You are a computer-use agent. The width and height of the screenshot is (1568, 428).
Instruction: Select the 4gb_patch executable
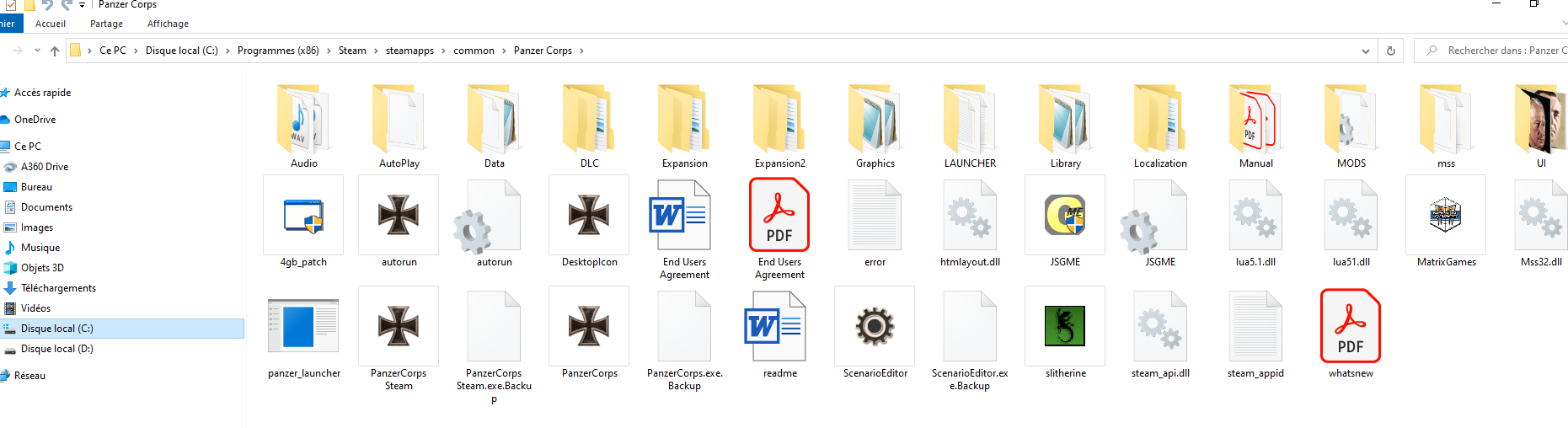tap(303, 222)
